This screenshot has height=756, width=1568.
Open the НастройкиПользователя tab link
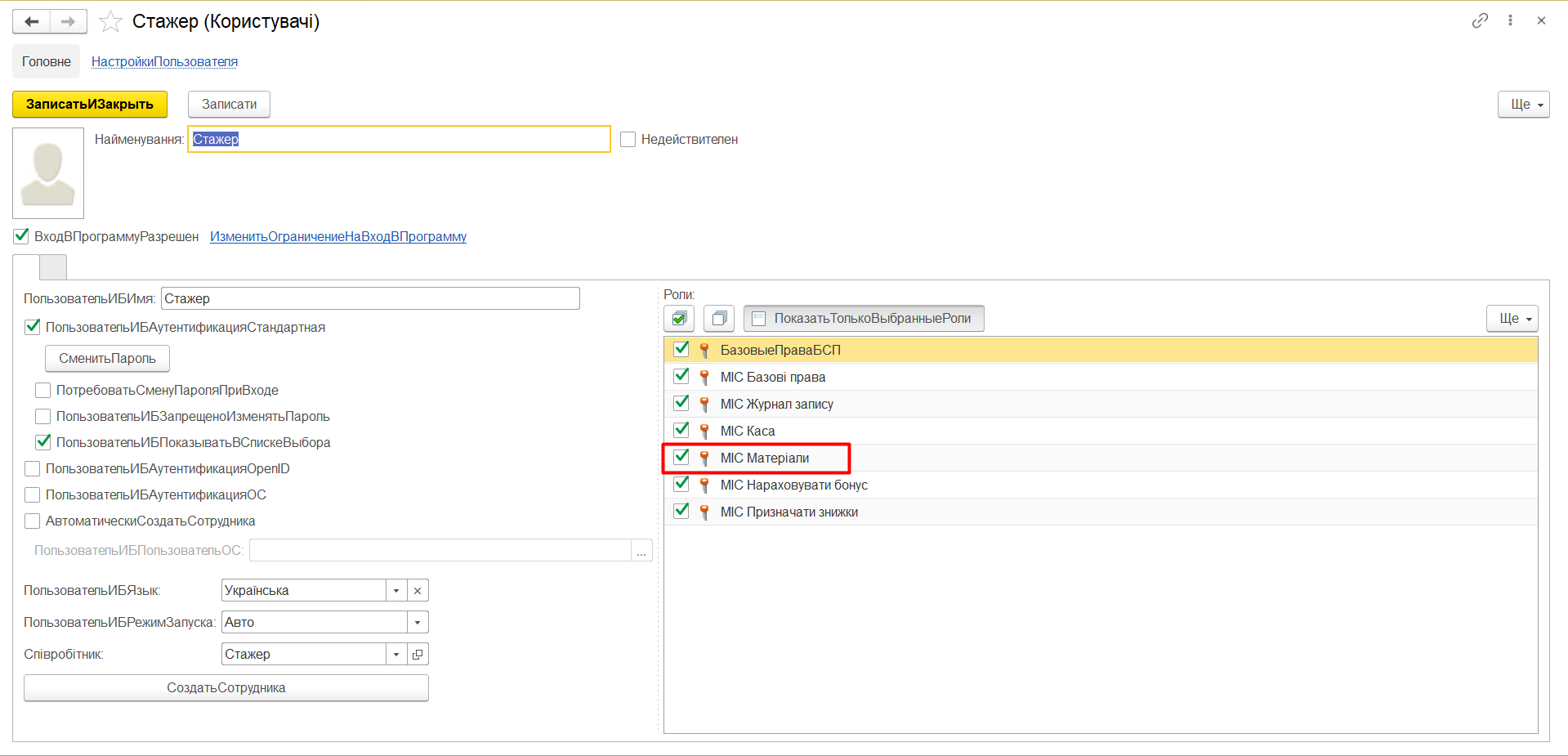point(164,62)
